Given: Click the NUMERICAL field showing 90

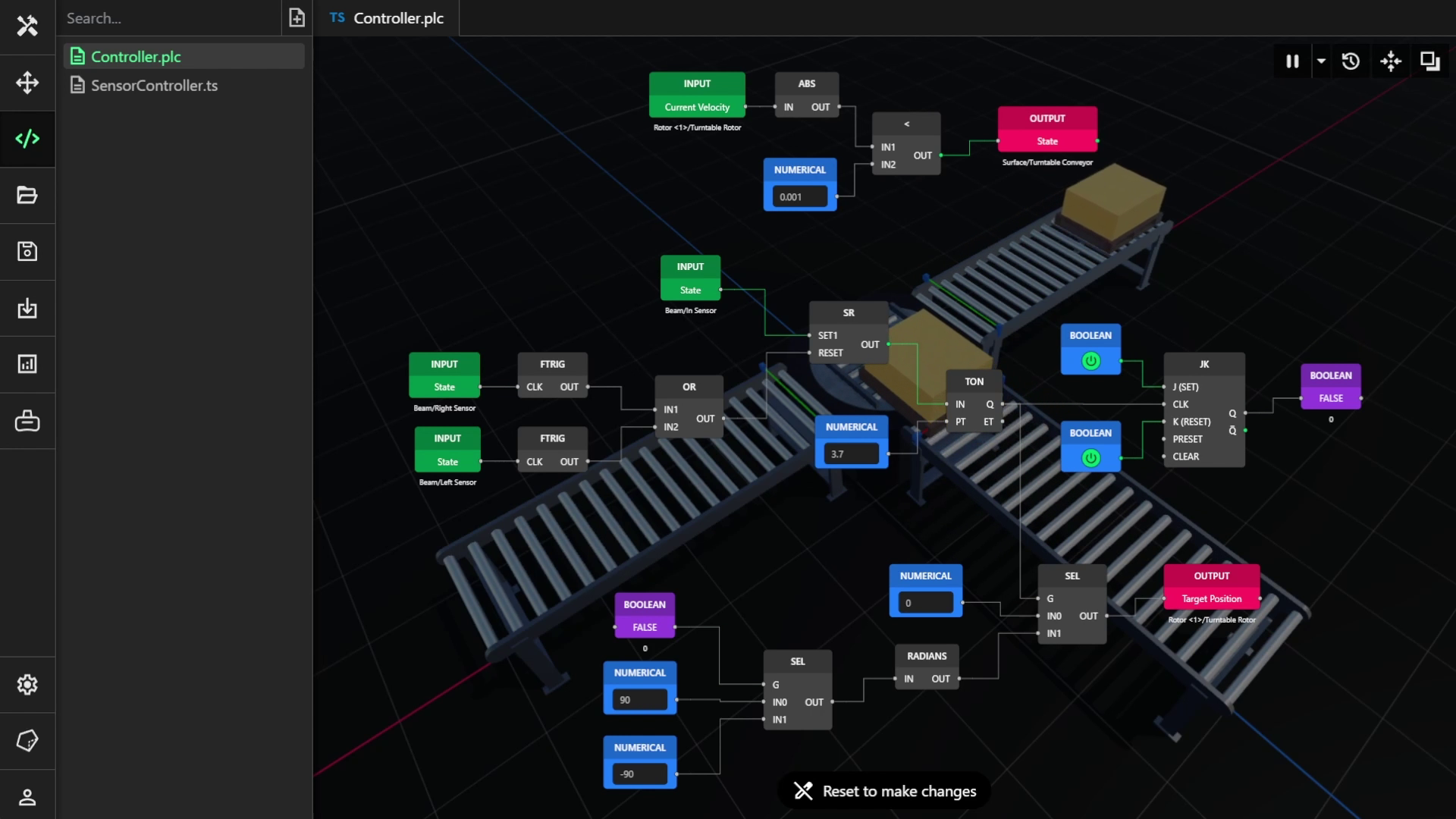Looking at the screenshot, I should [639, 699].
